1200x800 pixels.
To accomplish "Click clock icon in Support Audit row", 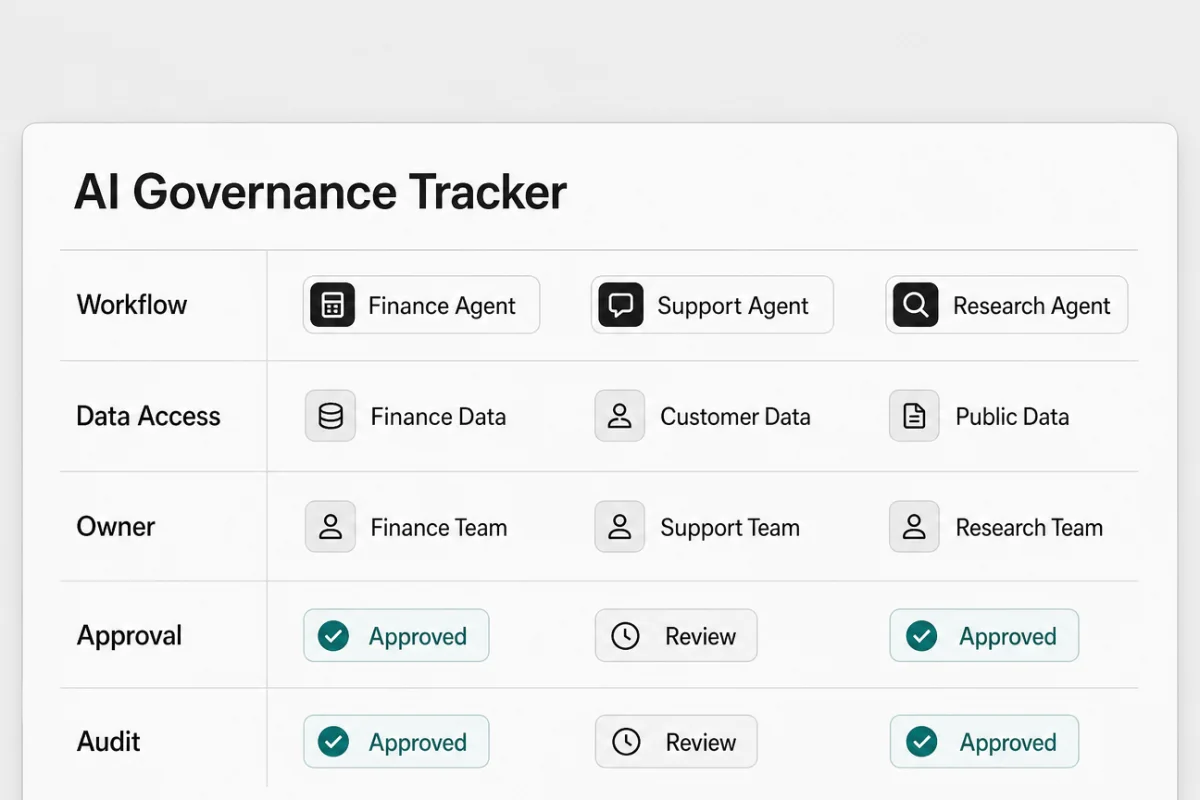I will click(625, 742).
